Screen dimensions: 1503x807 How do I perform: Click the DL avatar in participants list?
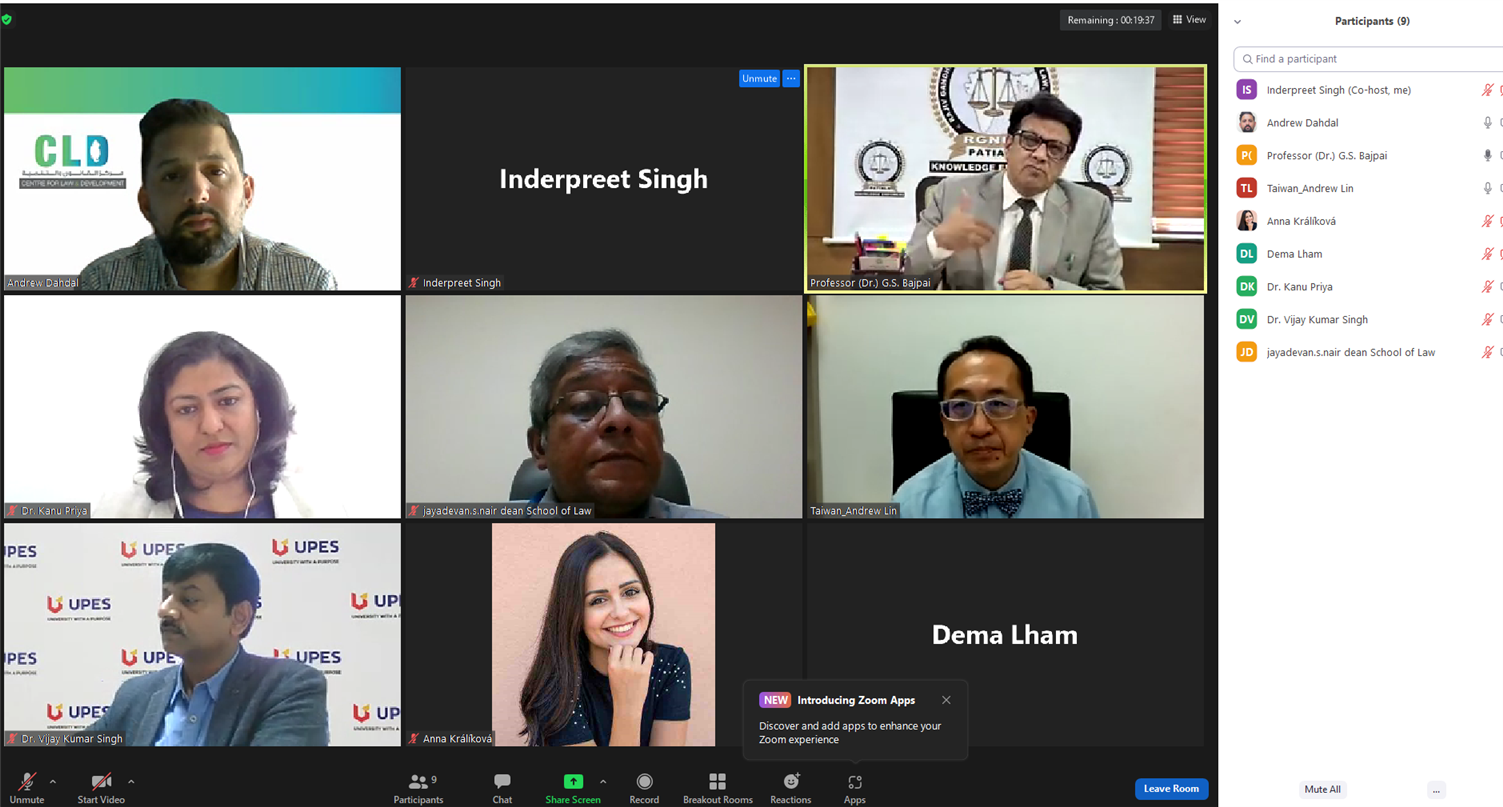[x=1247, y=254]
